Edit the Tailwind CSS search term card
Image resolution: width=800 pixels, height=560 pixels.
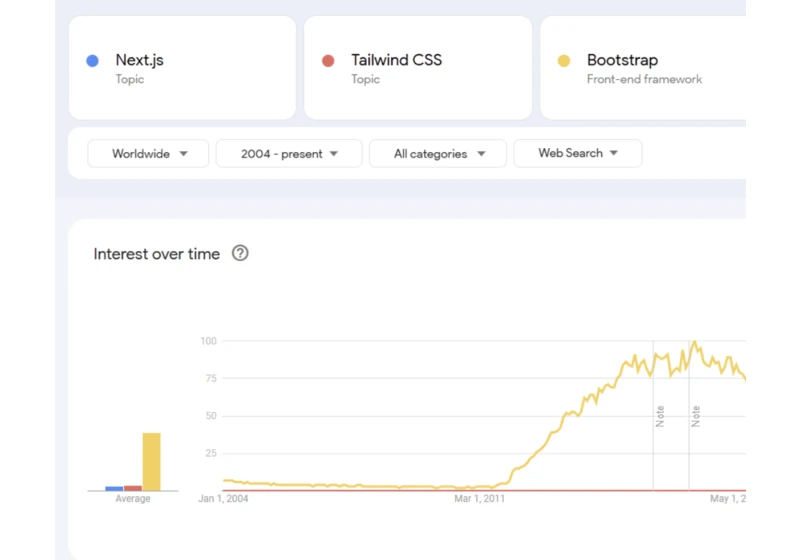tap(418, 68)
